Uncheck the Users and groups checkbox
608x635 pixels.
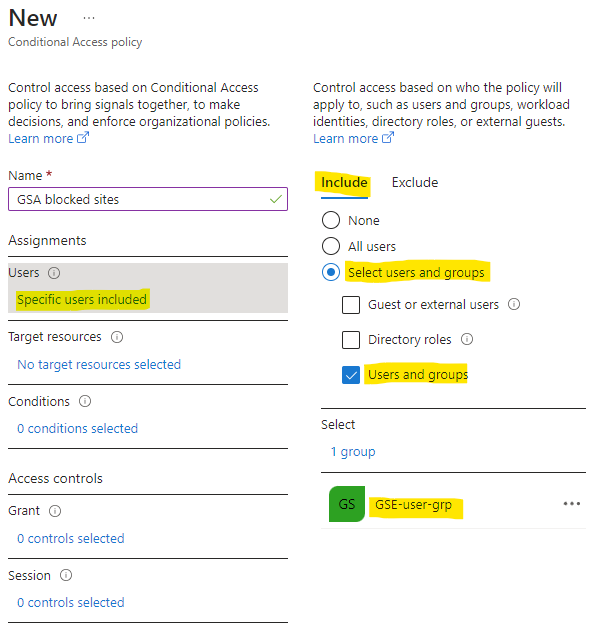(x=351, y=375)
